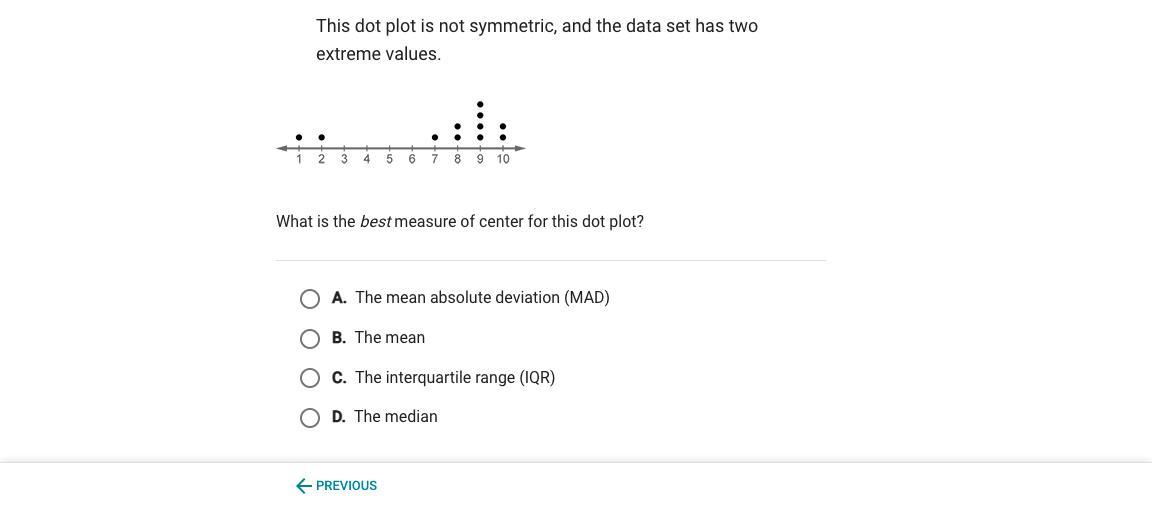
Task: Click the left arrow icon beside PREVIOUS
Action: (x=303, y=486)
